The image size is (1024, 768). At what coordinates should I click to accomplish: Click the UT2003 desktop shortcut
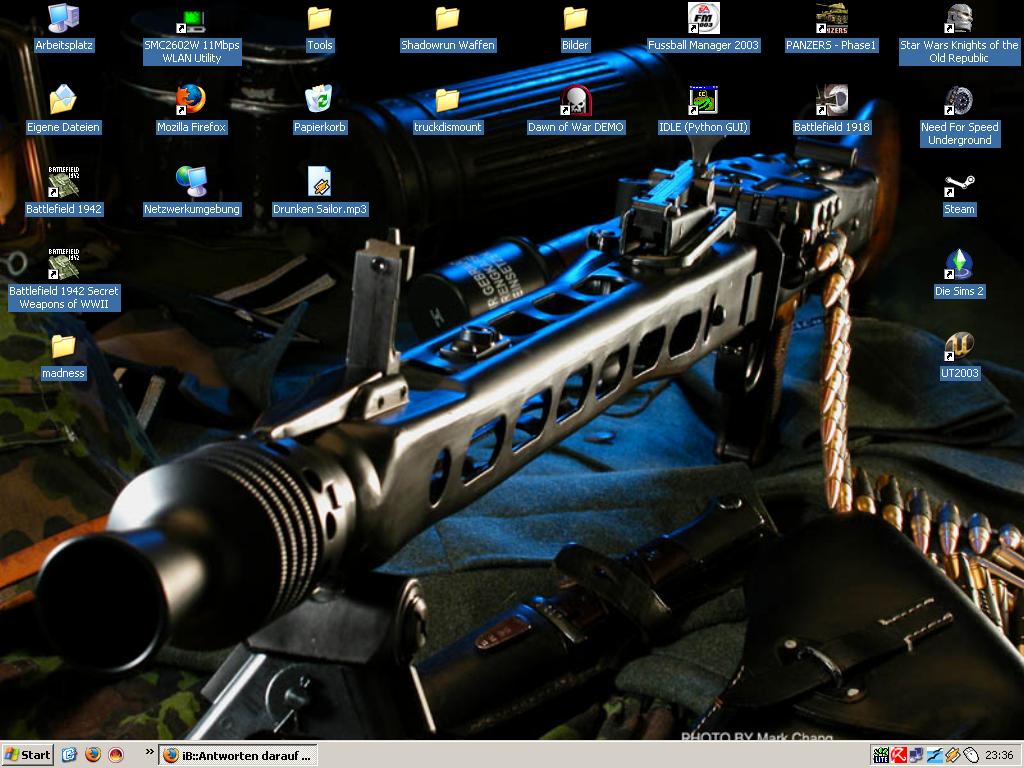tap(959, 349)
